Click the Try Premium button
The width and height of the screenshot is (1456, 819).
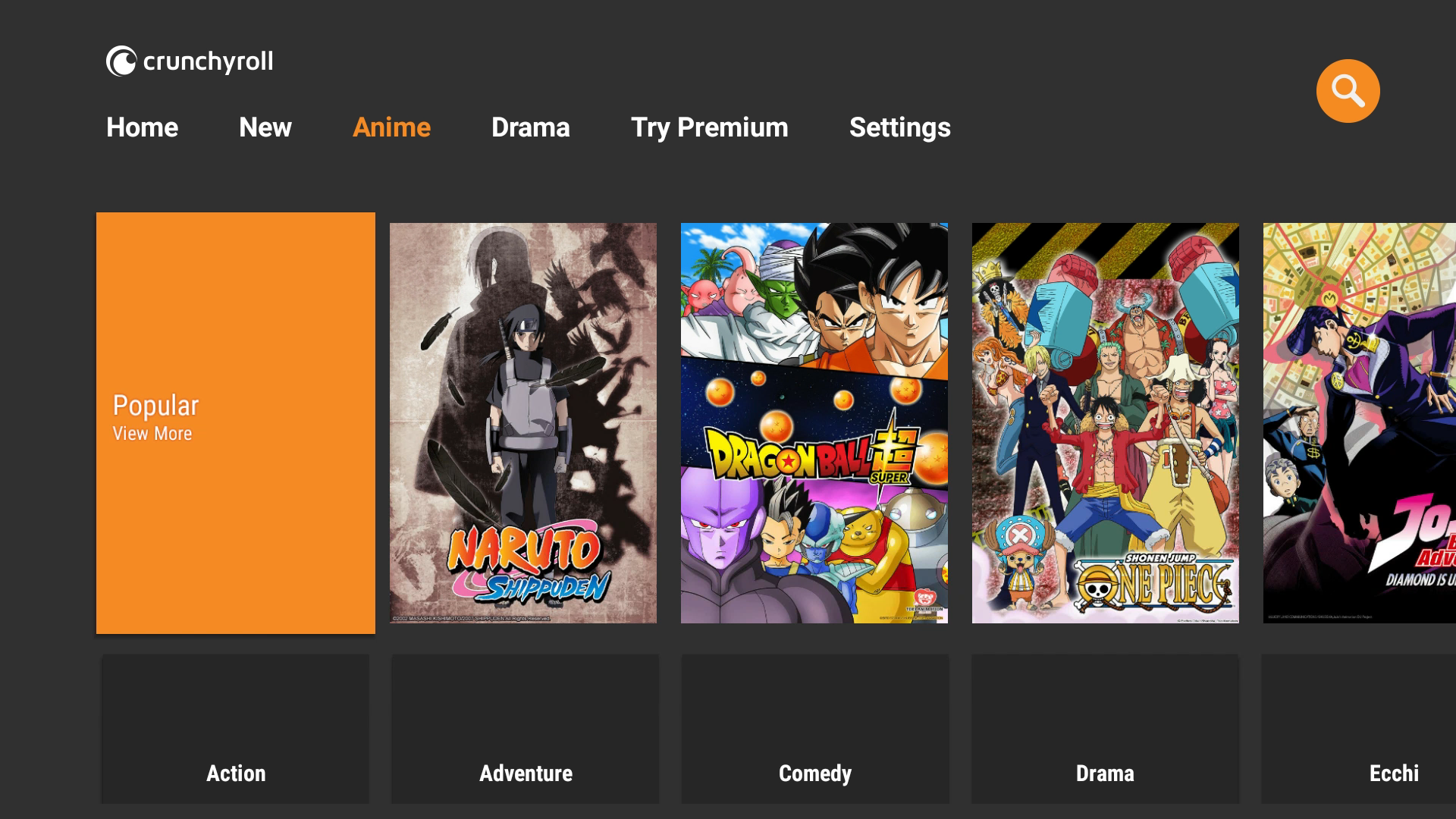click(710, 126)
